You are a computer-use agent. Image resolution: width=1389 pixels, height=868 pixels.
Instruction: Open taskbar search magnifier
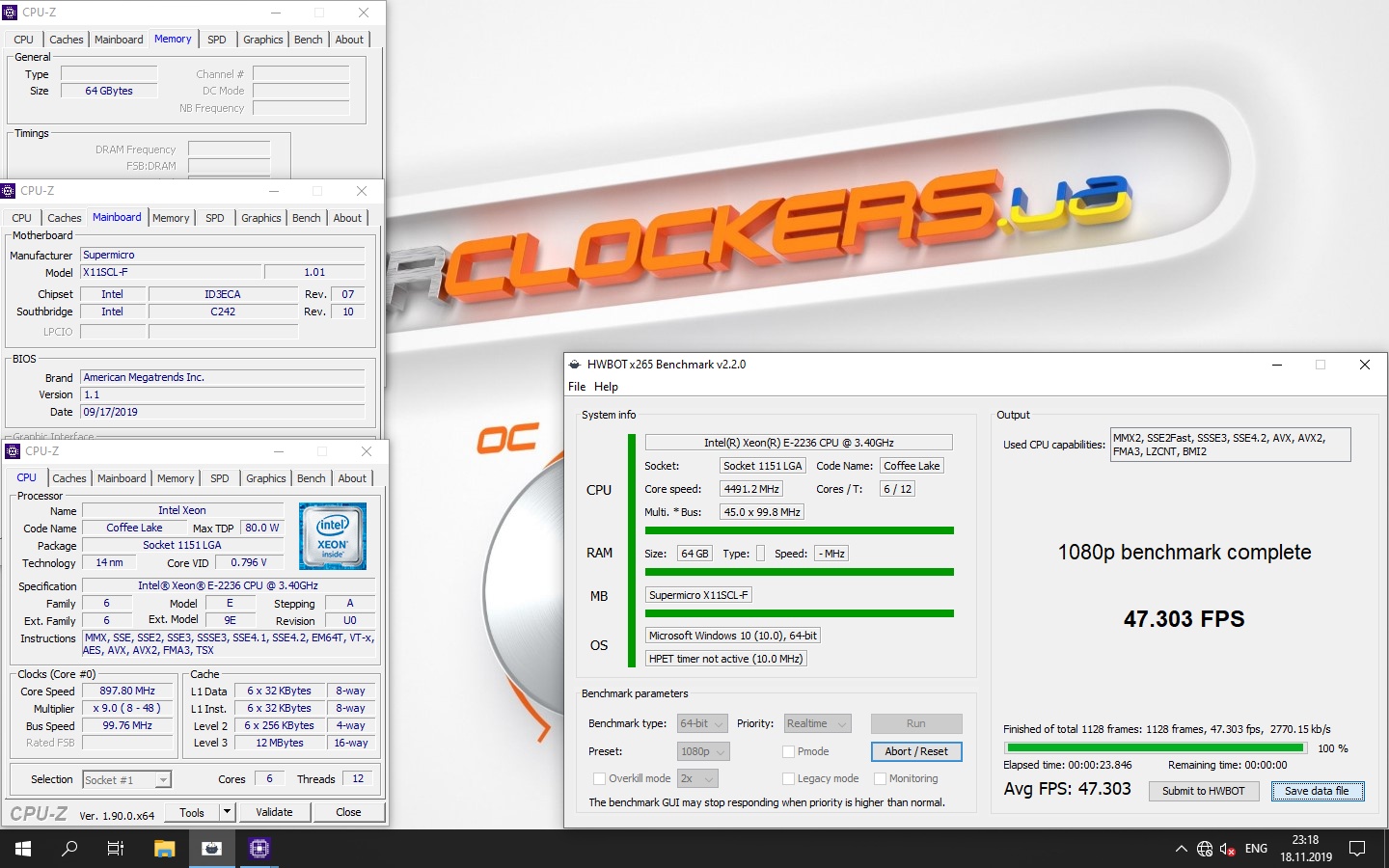[x=69, y=849]
